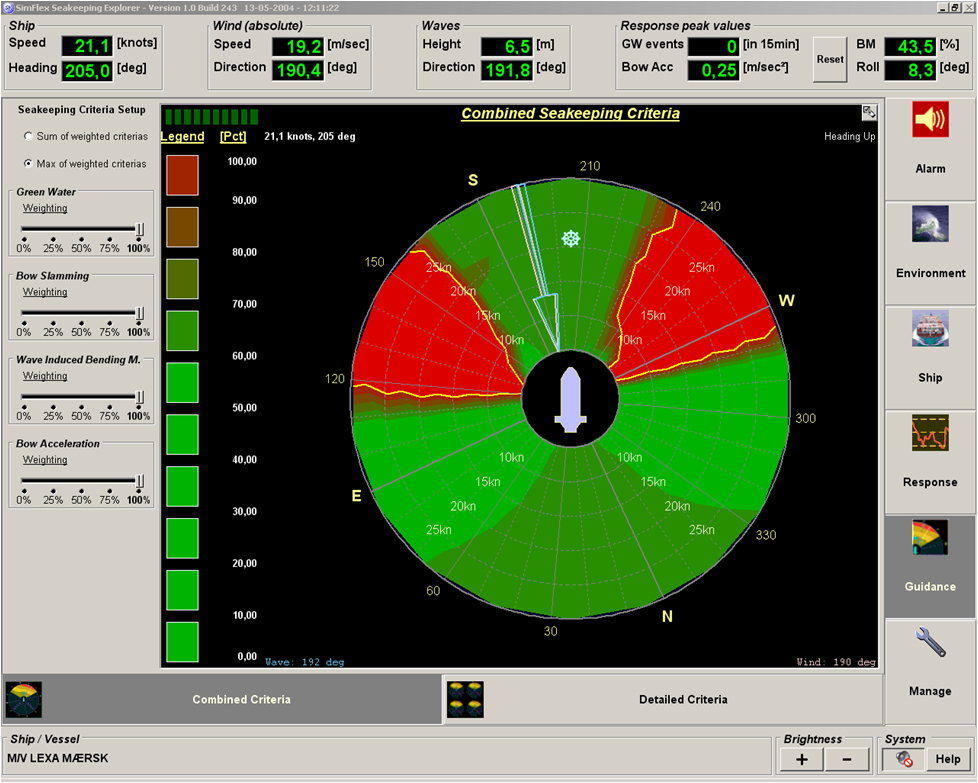This screenshot has width=978, height=783.
Task: Click the Detailed Criteria four-plot icon
Action: click(465, 699)
